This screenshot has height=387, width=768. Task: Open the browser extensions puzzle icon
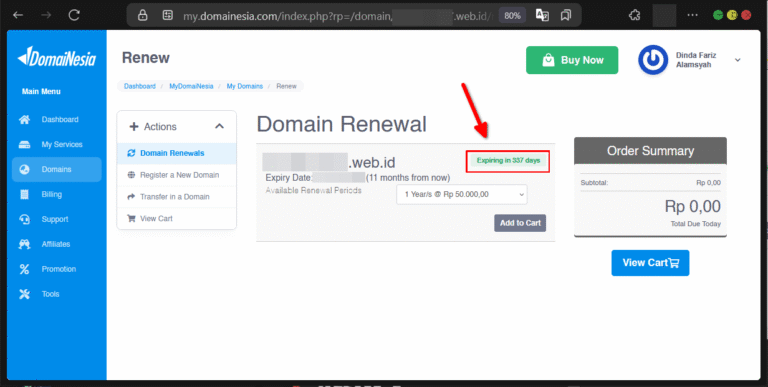(x=634, y=15)
